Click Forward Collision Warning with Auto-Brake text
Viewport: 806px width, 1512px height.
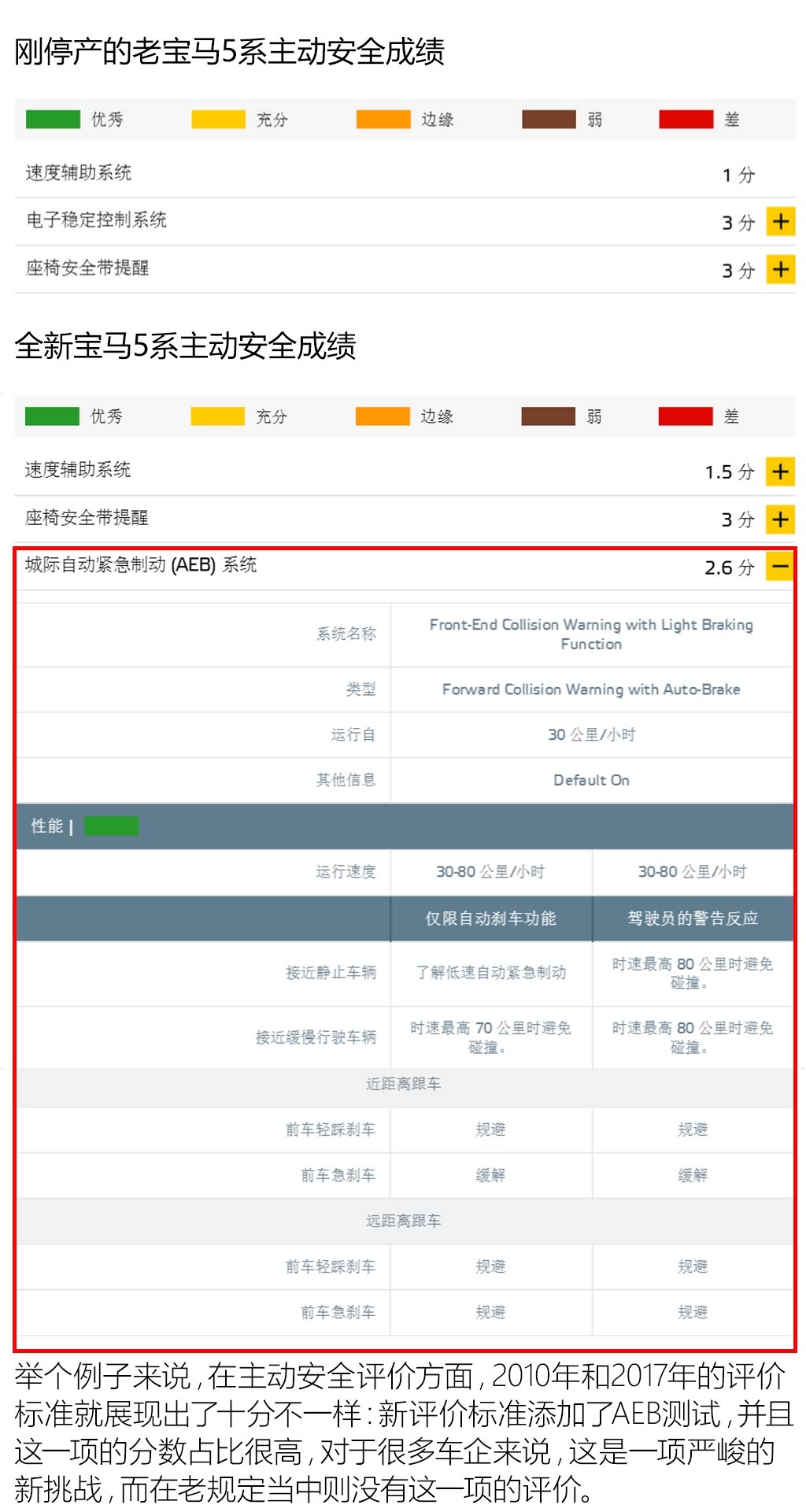coord(591,689)
